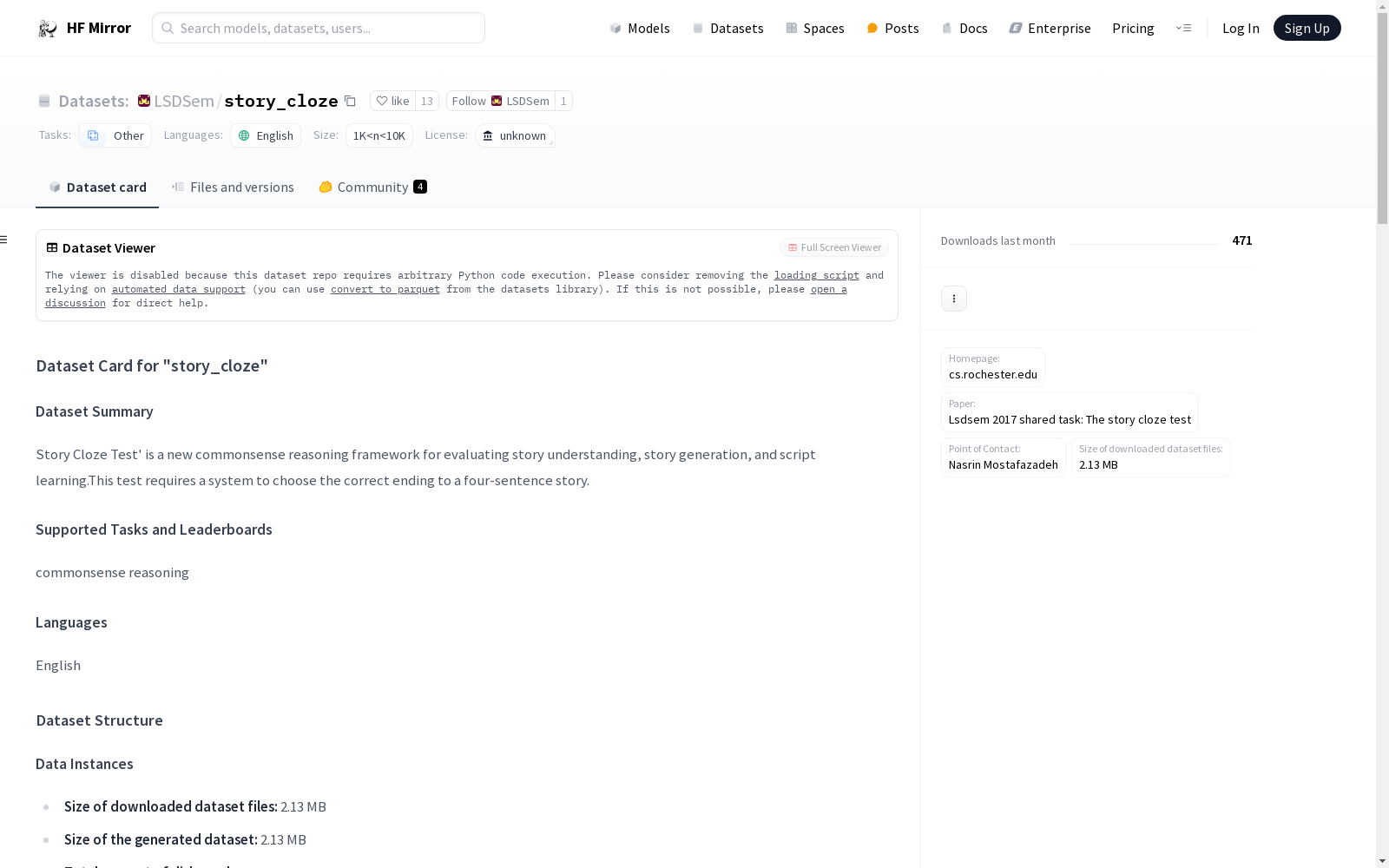
Task: Click the story_cloze dataset name
Action: [280, 101]
